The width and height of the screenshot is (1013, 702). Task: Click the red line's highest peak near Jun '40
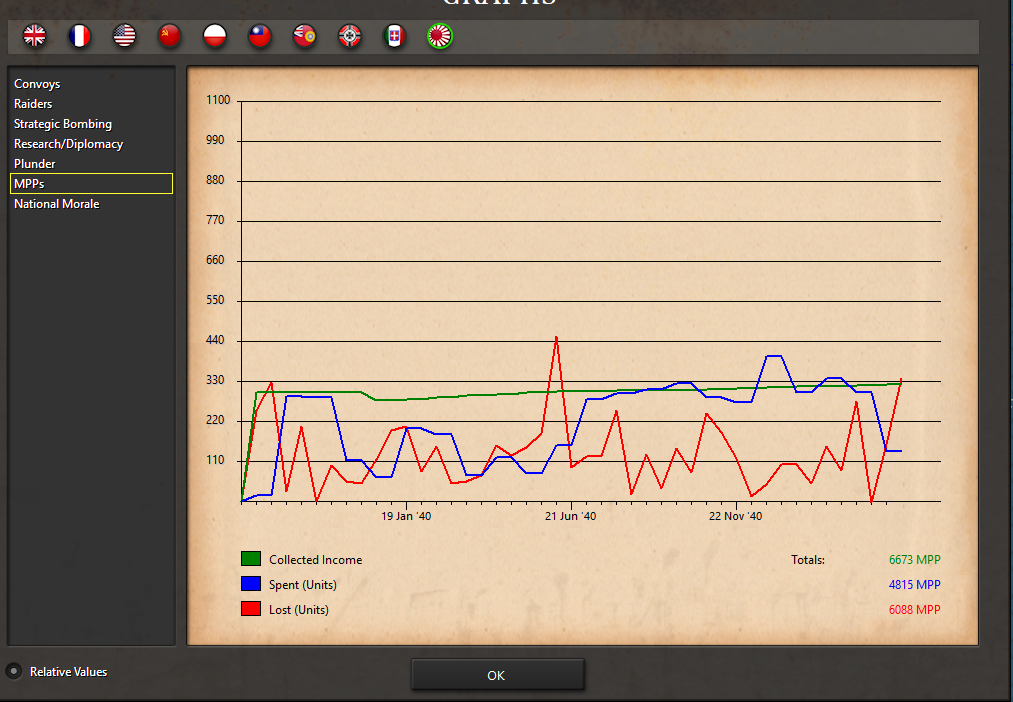tap(556, 338)
